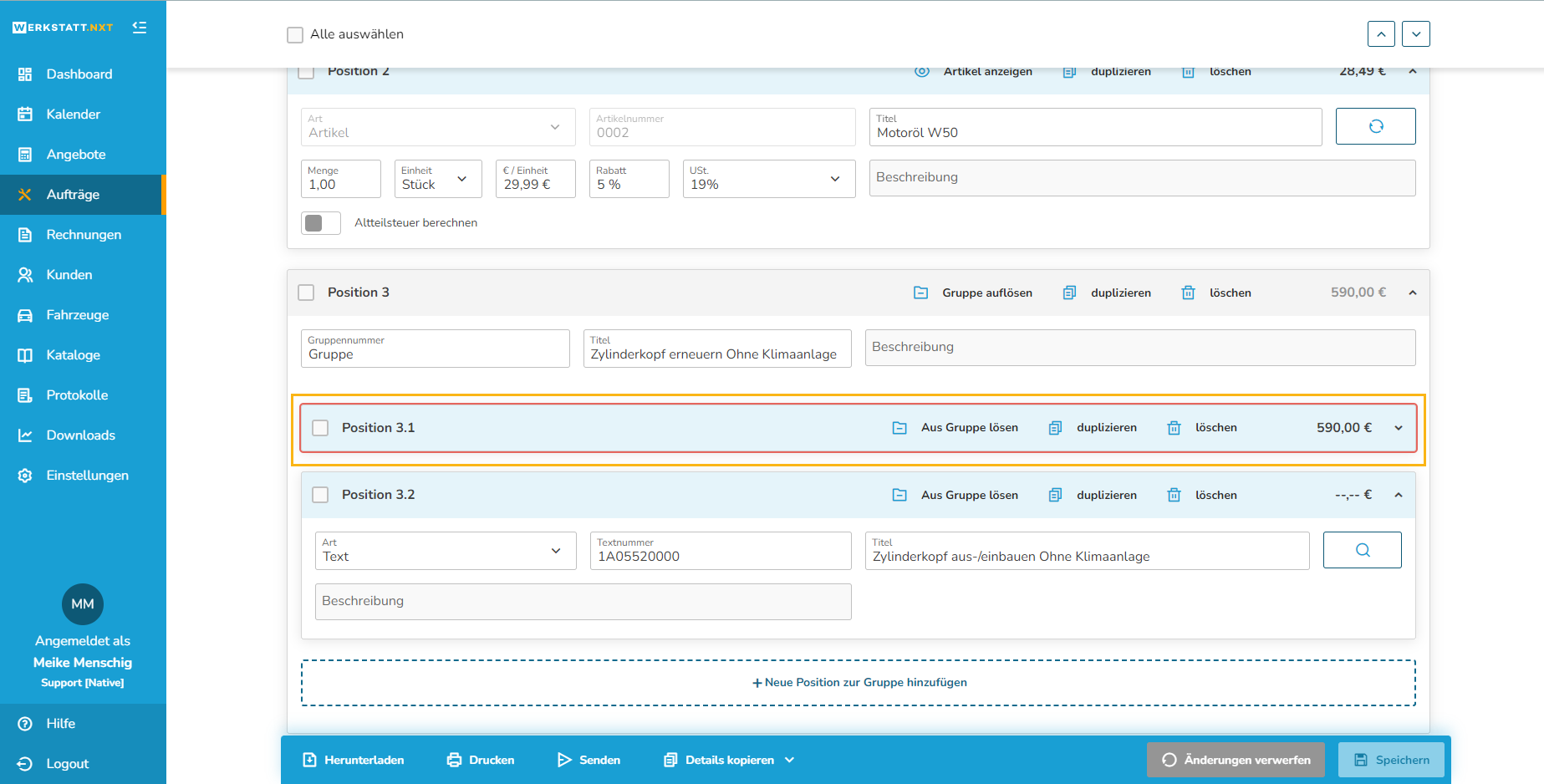Open Kunden section

pos(83,275)
